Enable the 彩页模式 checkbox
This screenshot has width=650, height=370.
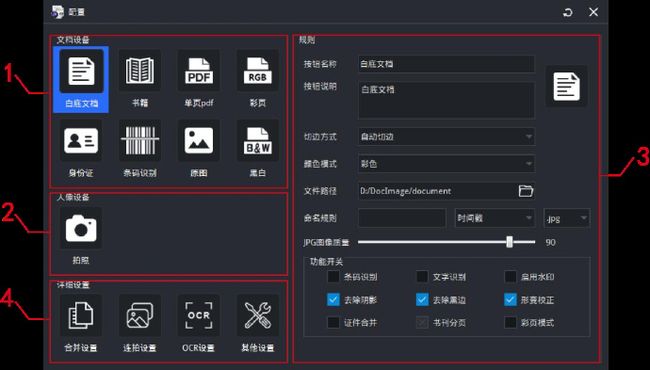[510, 322]
